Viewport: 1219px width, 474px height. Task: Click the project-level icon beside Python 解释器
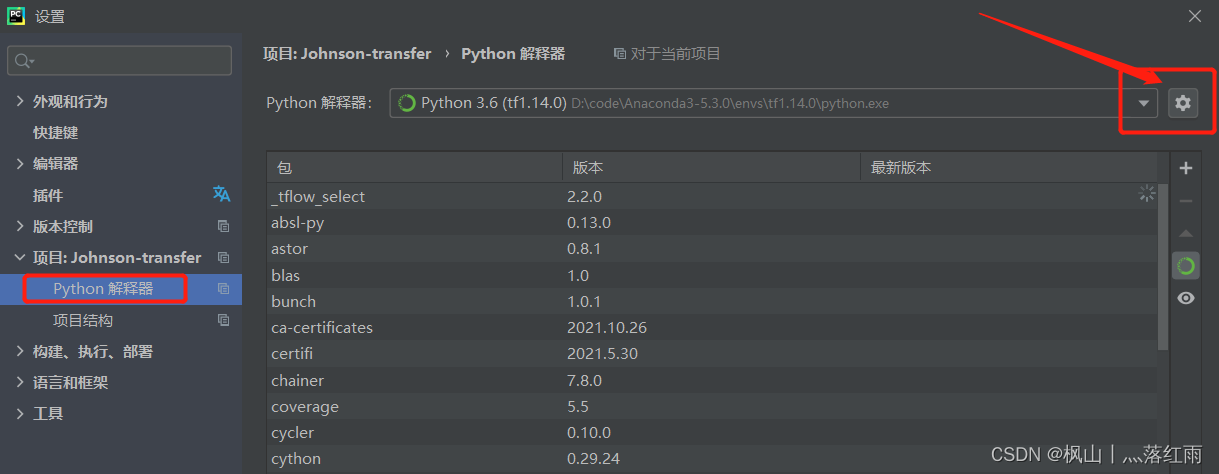coord(223,289)
